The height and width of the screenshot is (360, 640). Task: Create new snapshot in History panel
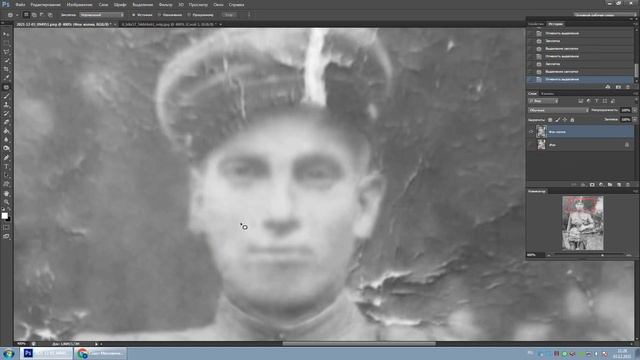coord(618,87)
